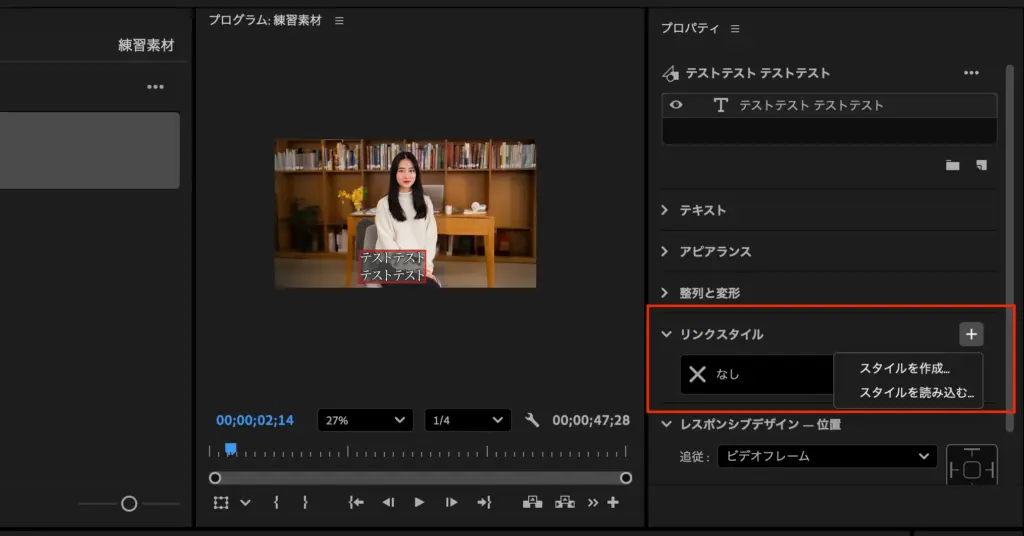
Task: Click the Go to In point icon
Action: [x=355, y=502]
